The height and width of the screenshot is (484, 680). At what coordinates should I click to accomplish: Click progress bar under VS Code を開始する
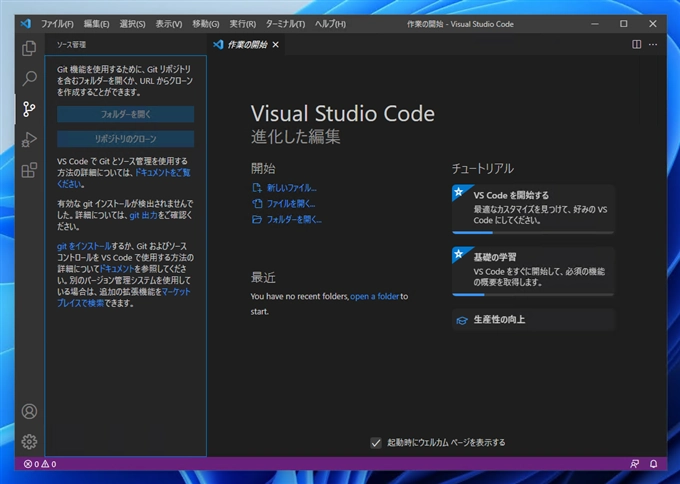533,233
